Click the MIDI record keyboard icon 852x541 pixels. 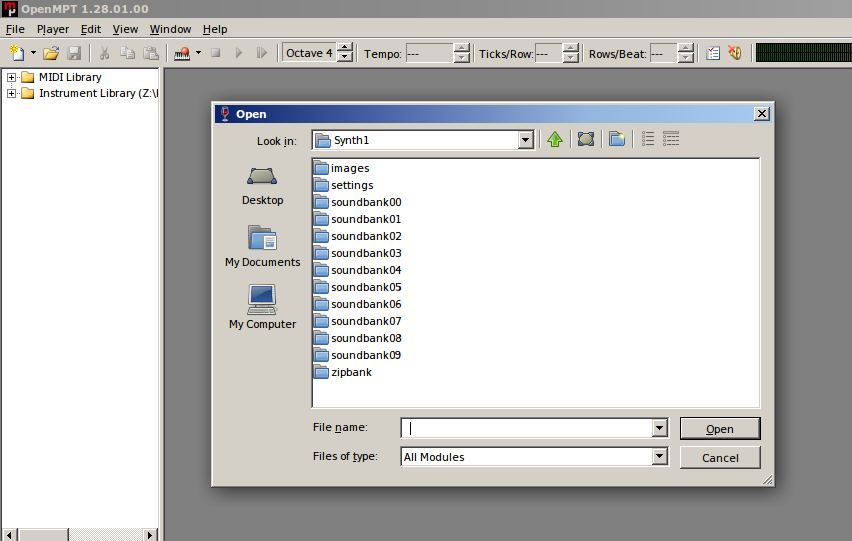click(x=182, y=53)
